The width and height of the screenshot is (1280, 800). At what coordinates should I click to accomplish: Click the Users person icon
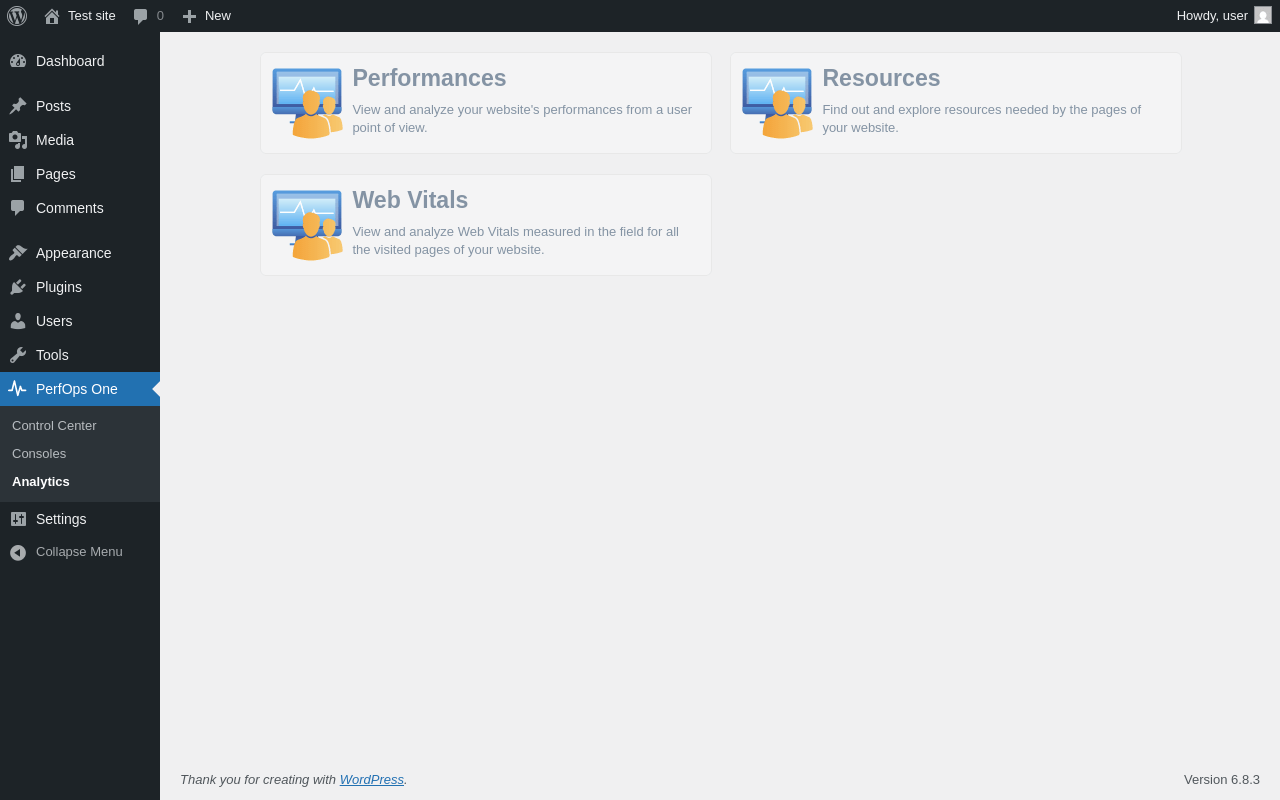coord(18,321)
